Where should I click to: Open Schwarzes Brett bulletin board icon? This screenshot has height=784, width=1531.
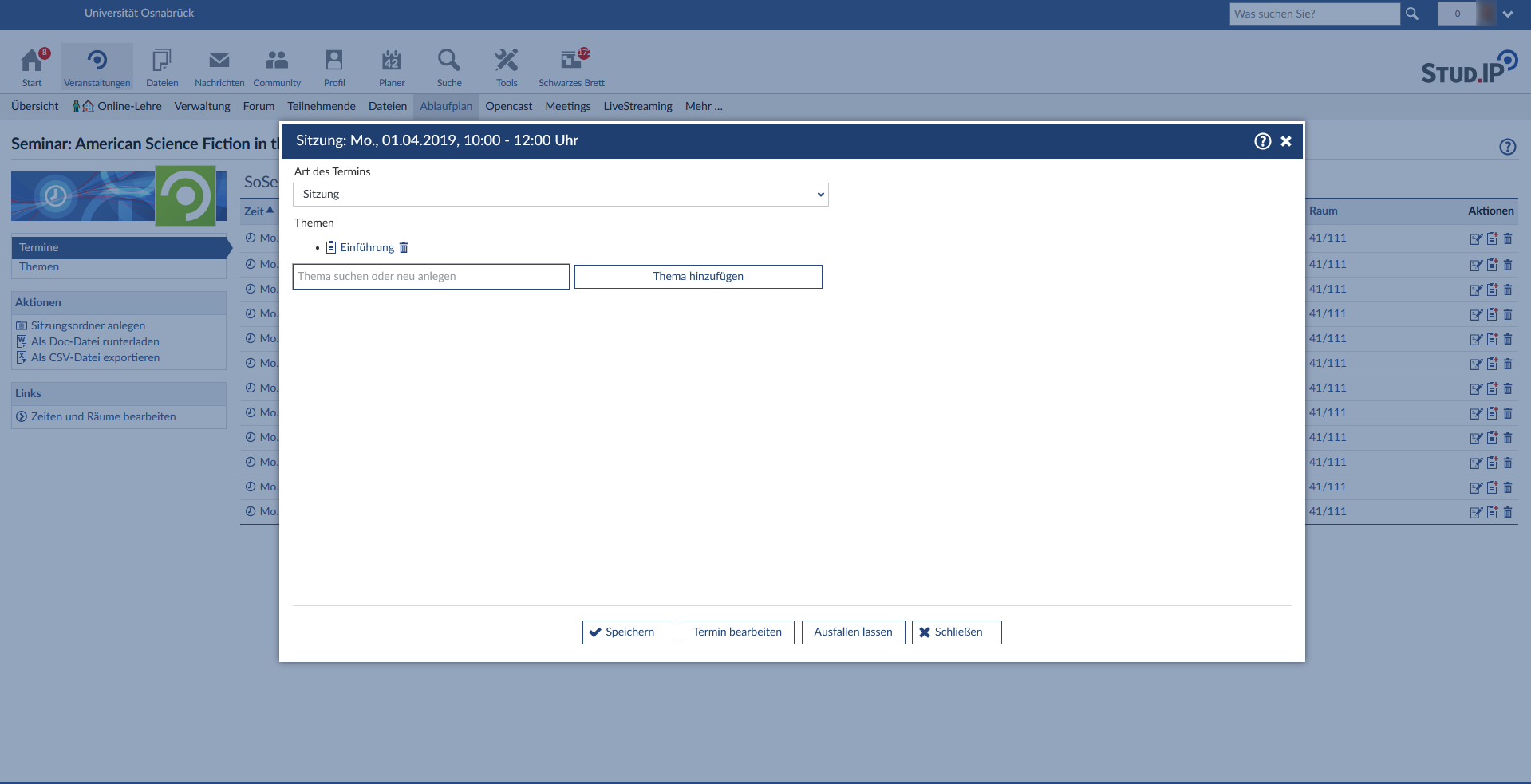(571, 61)
